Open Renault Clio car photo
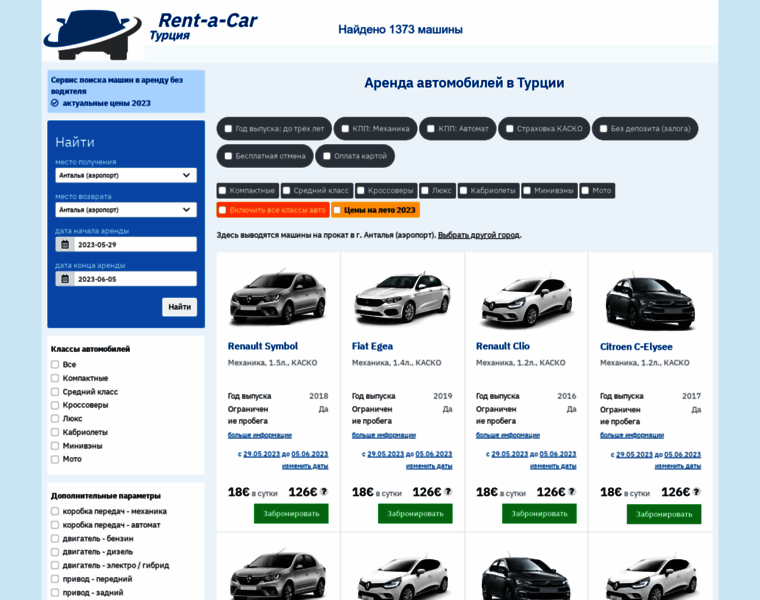 [x=526, y=299]
